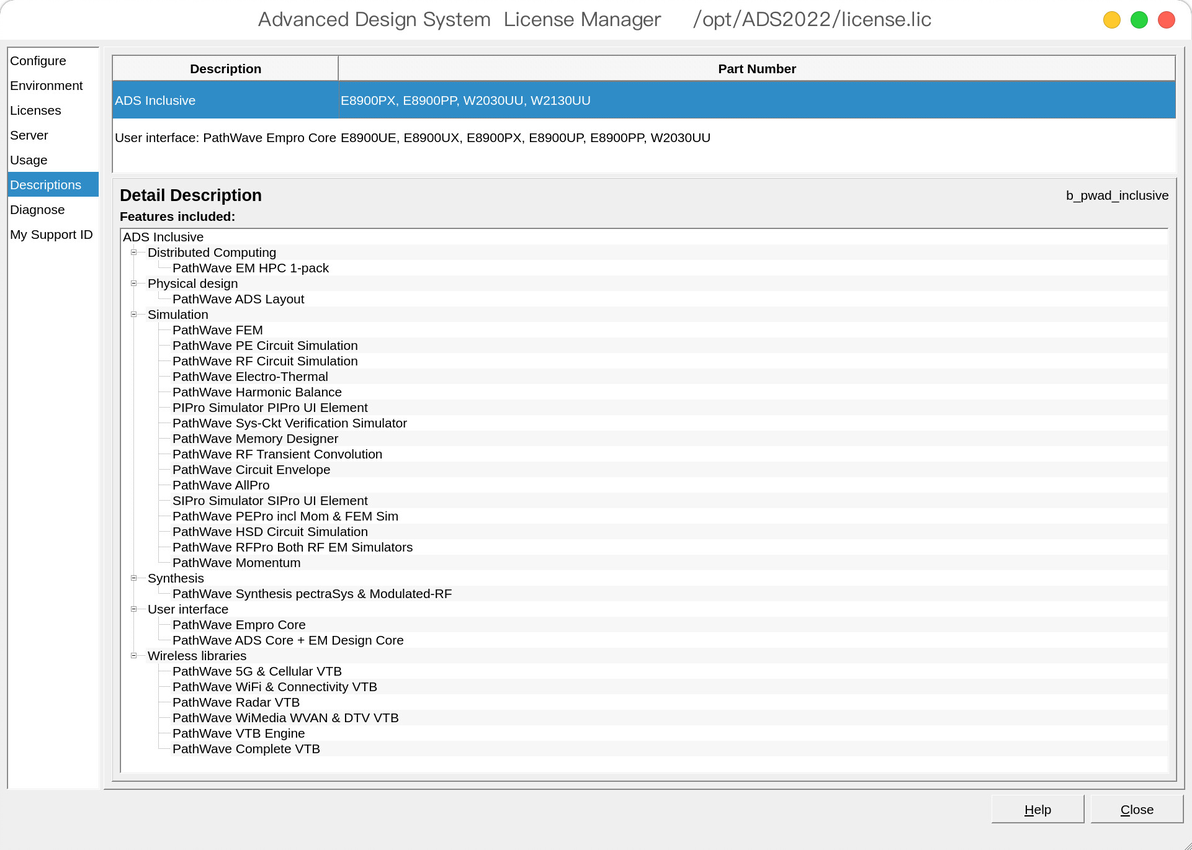Select PathWave Electro-Thermal

coord(250,377)
